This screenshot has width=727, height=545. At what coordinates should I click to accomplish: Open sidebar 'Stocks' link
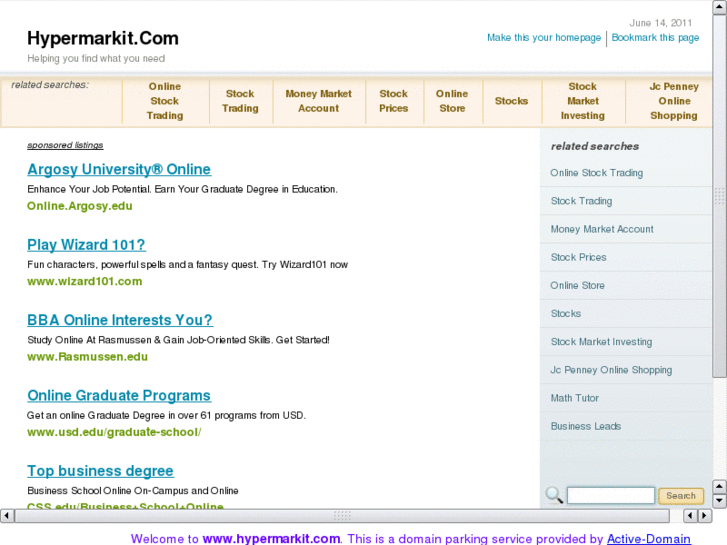tap(566, 314)
